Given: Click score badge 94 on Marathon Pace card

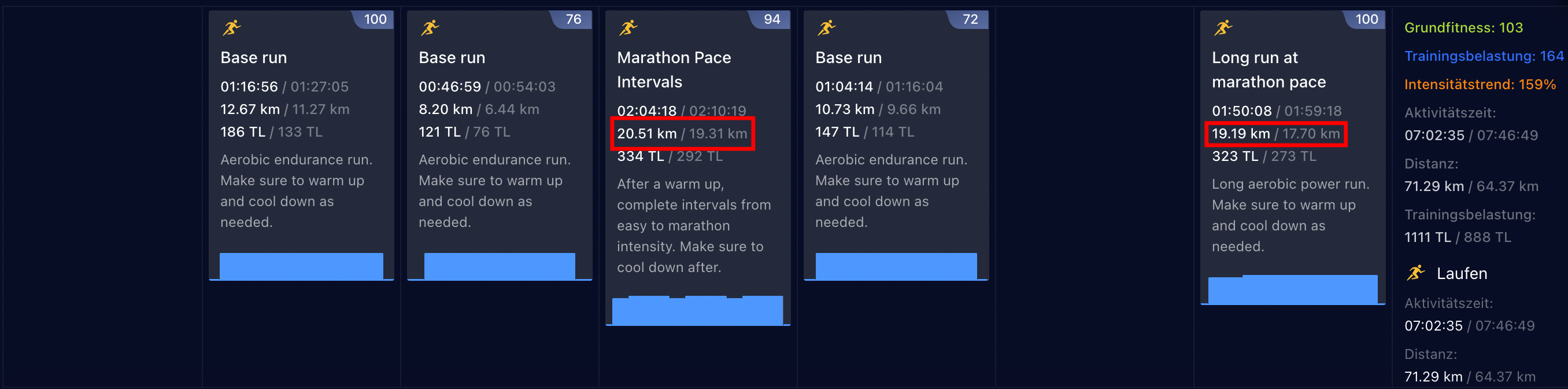Looking at the screenshot, I should [771, 19].
